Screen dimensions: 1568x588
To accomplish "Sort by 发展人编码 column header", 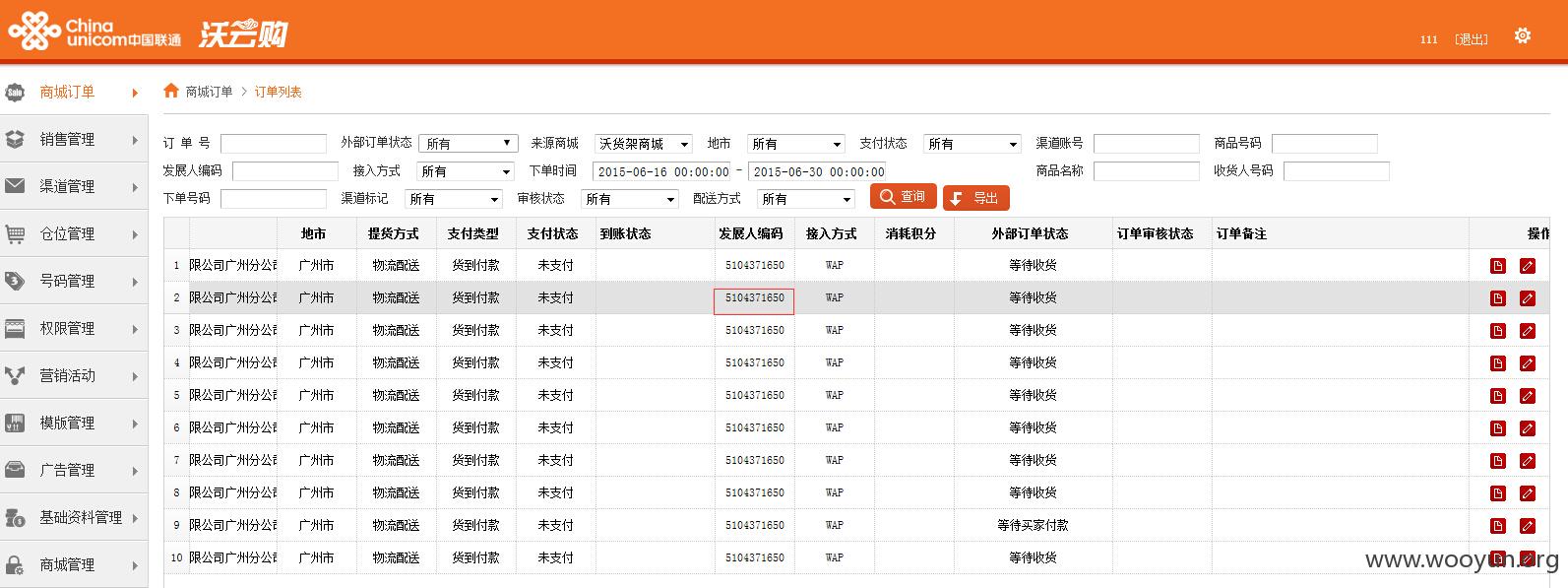I will pyautogui.click(x=751, y=233).
